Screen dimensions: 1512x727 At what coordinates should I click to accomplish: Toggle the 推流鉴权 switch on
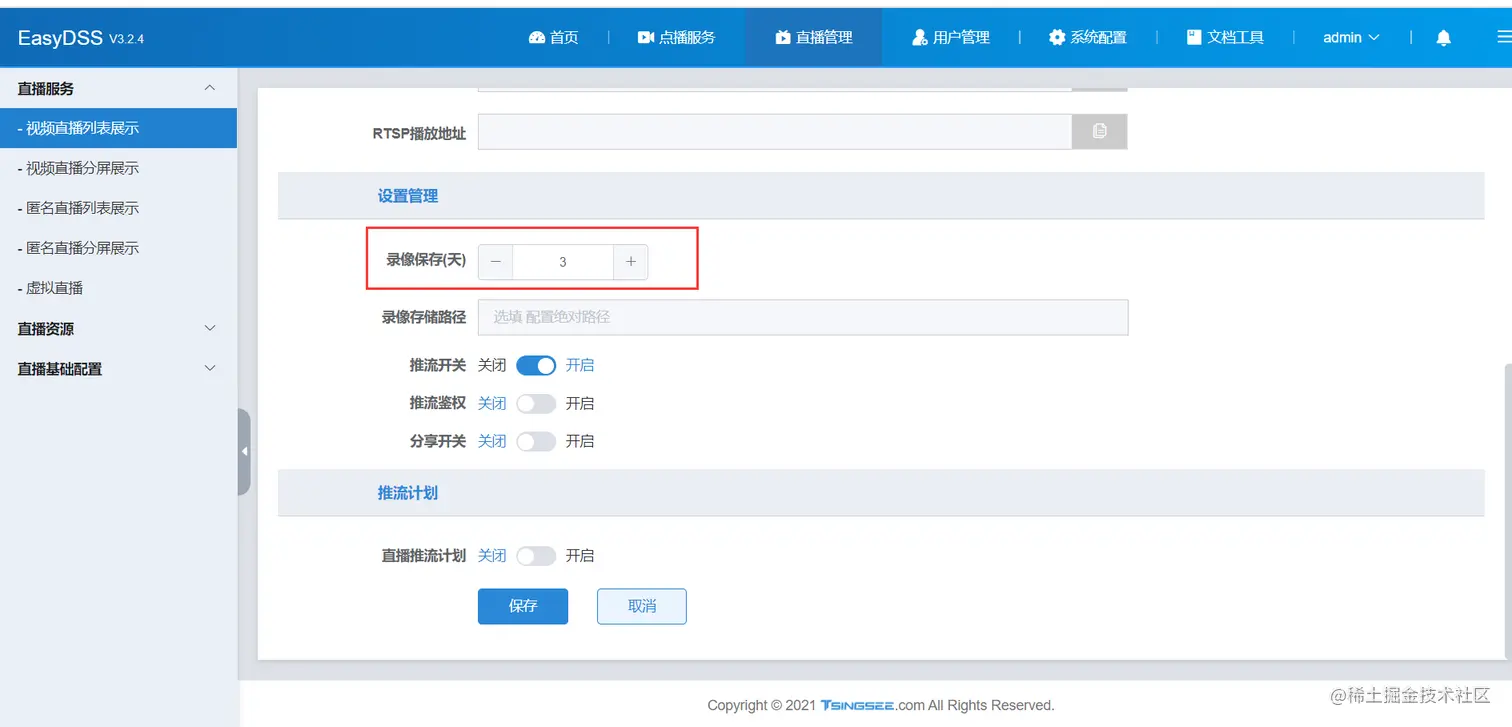pos(536,404)
